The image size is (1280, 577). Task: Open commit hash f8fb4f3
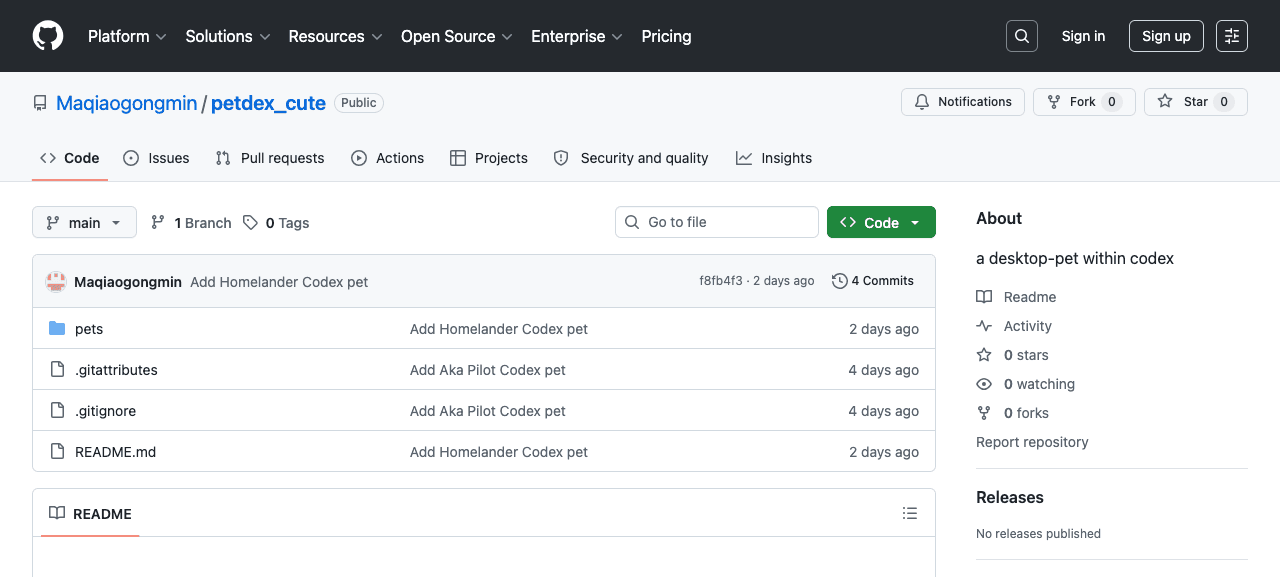coord(721,281)
